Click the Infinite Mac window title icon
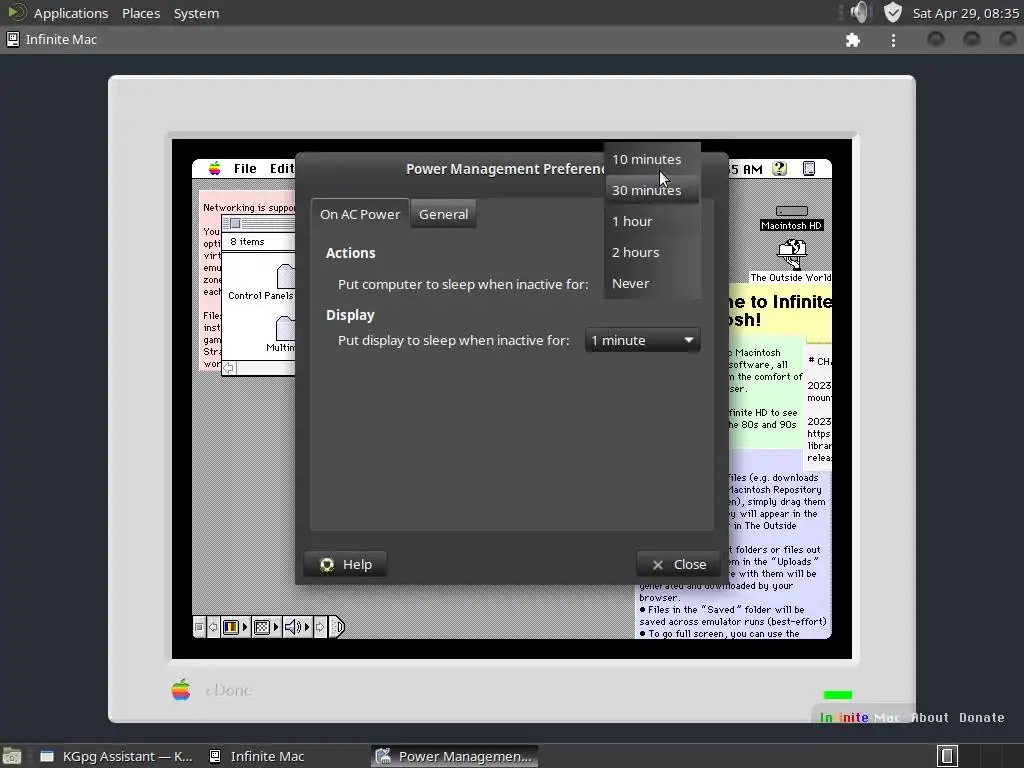This screenshot has height=768, width=1024. pos(12,39)
